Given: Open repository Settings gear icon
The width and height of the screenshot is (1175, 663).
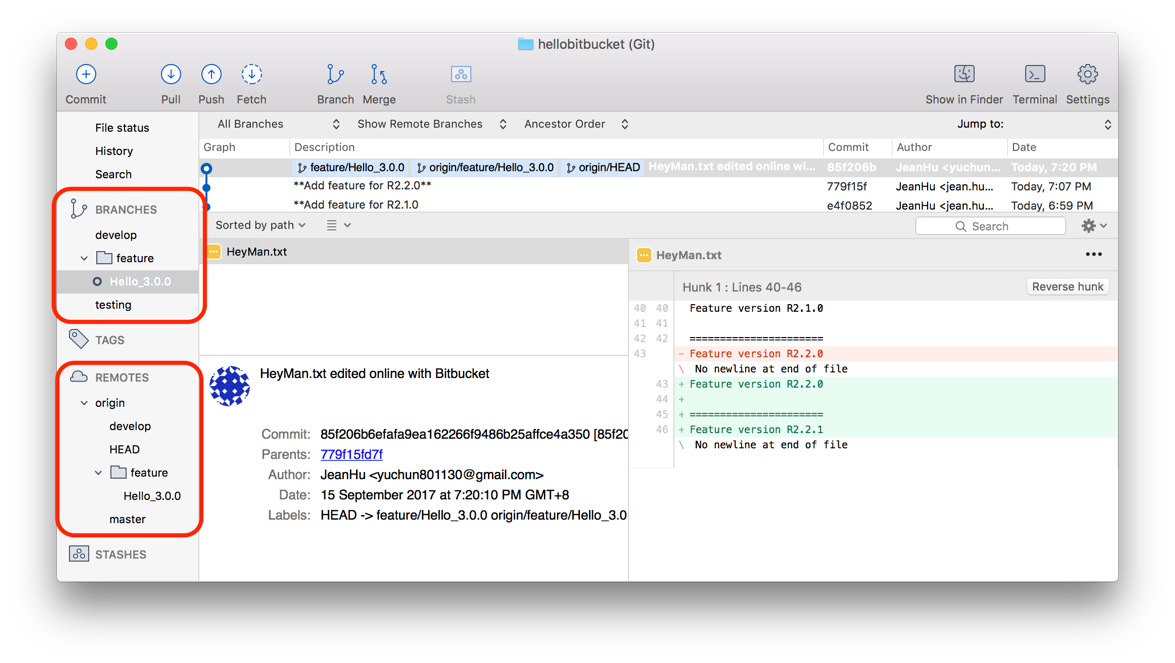Looking at the screenshot, I should click(x=1087, y=73).
